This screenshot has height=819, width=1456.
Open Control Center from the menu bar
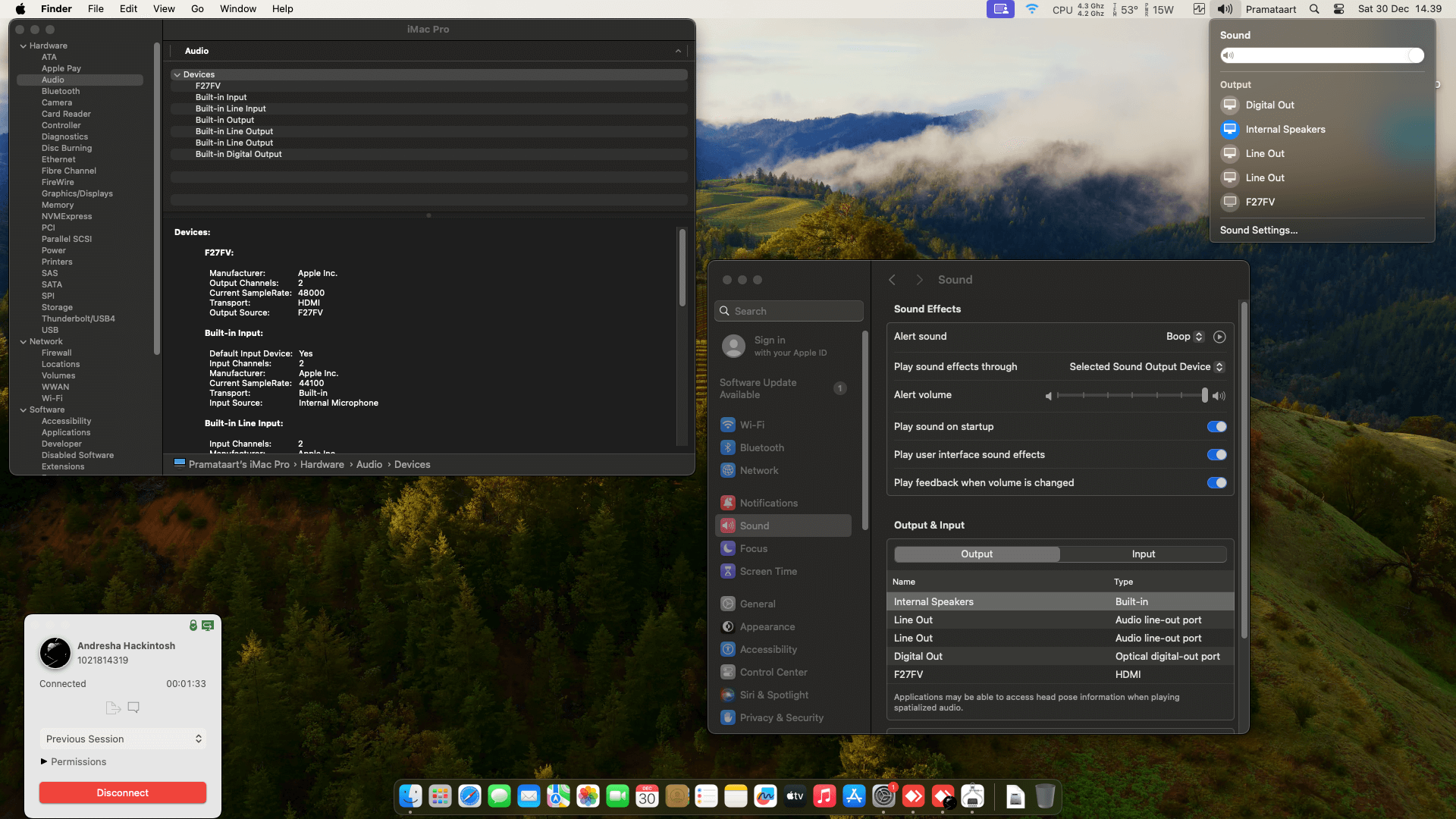(1338, 9)
